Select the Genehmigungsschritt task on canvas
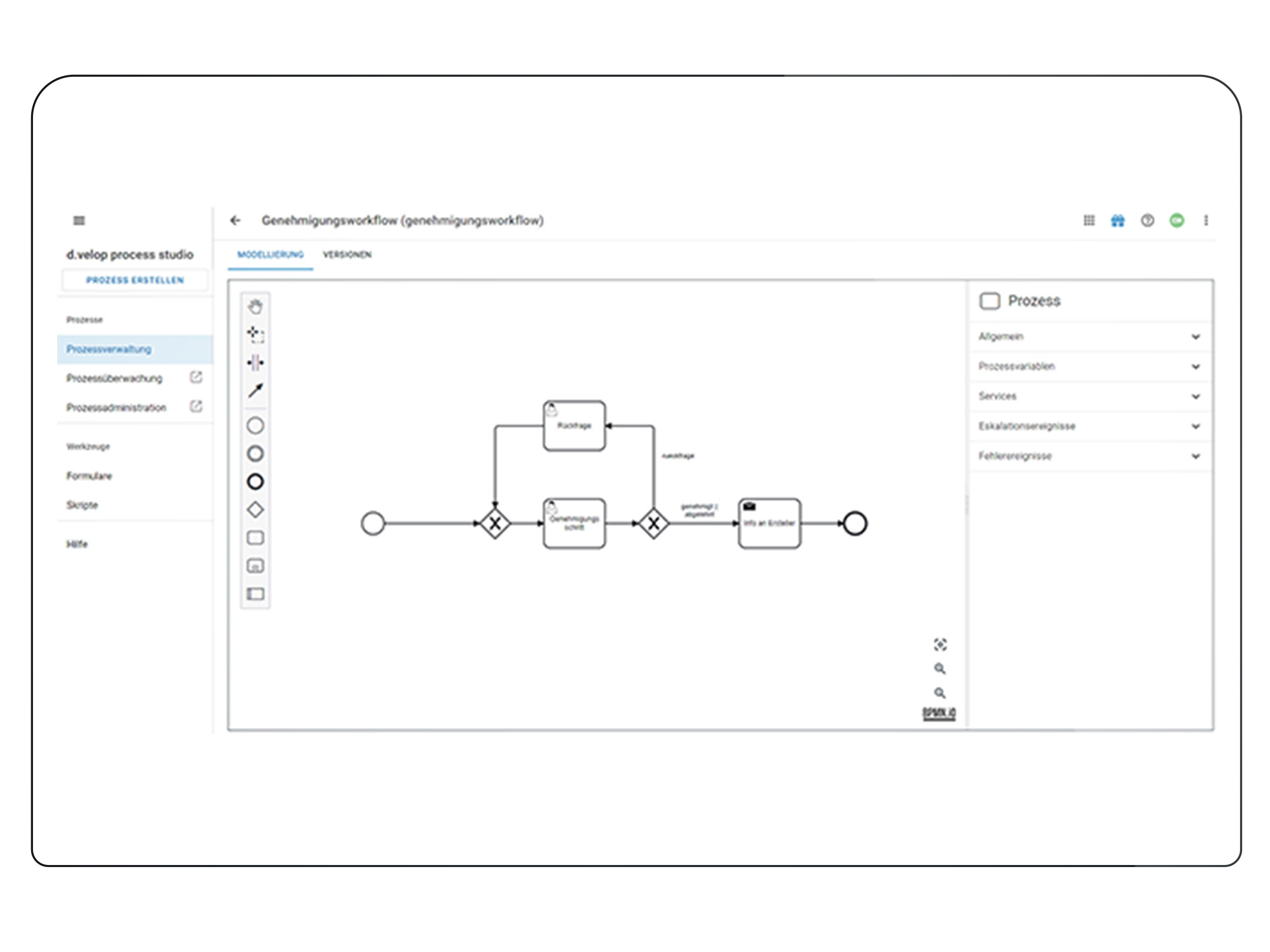This screenshot has height=952, width=1270. (575, 524)
